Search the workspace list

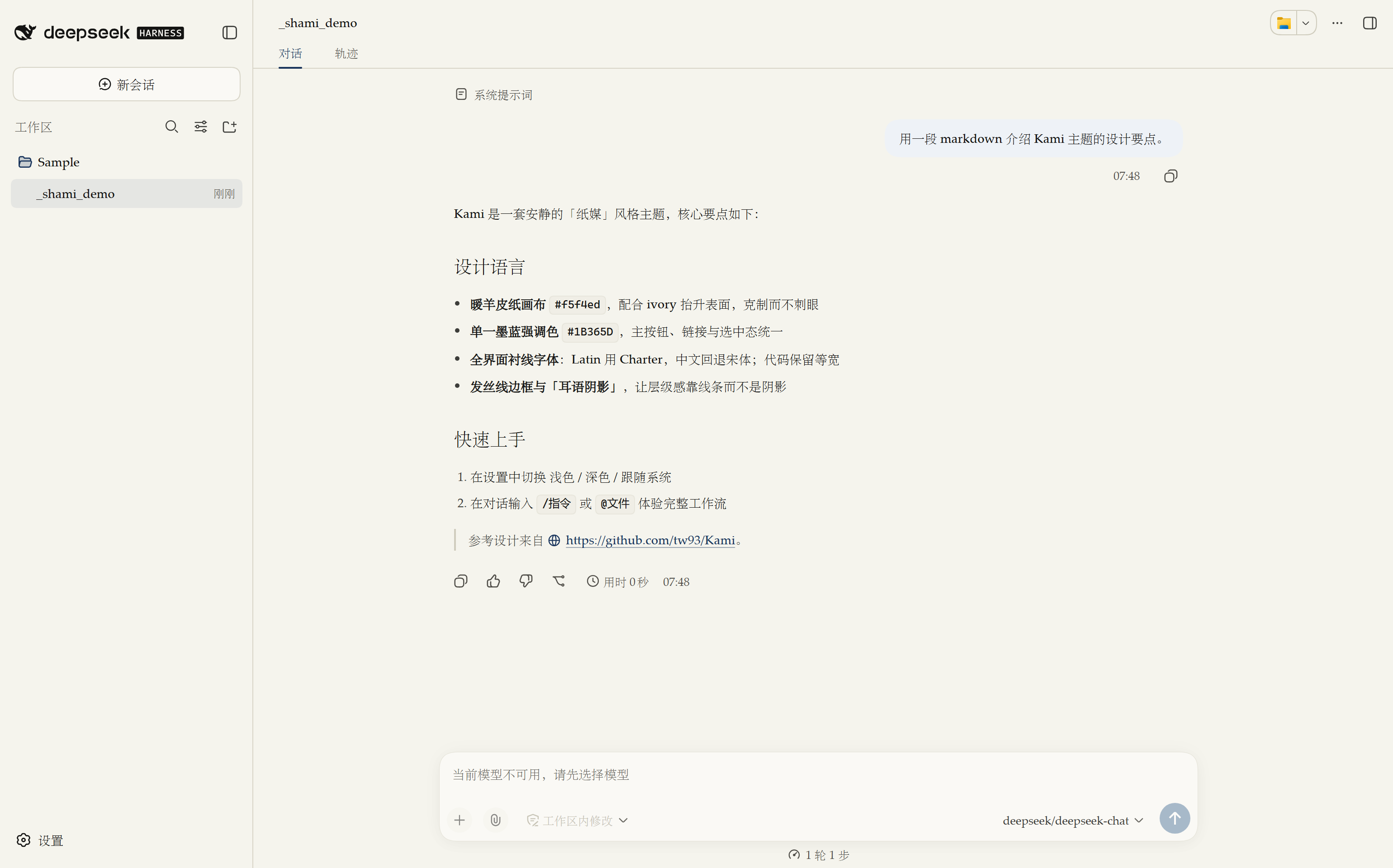pyautogui.click(x=172, y=127)
